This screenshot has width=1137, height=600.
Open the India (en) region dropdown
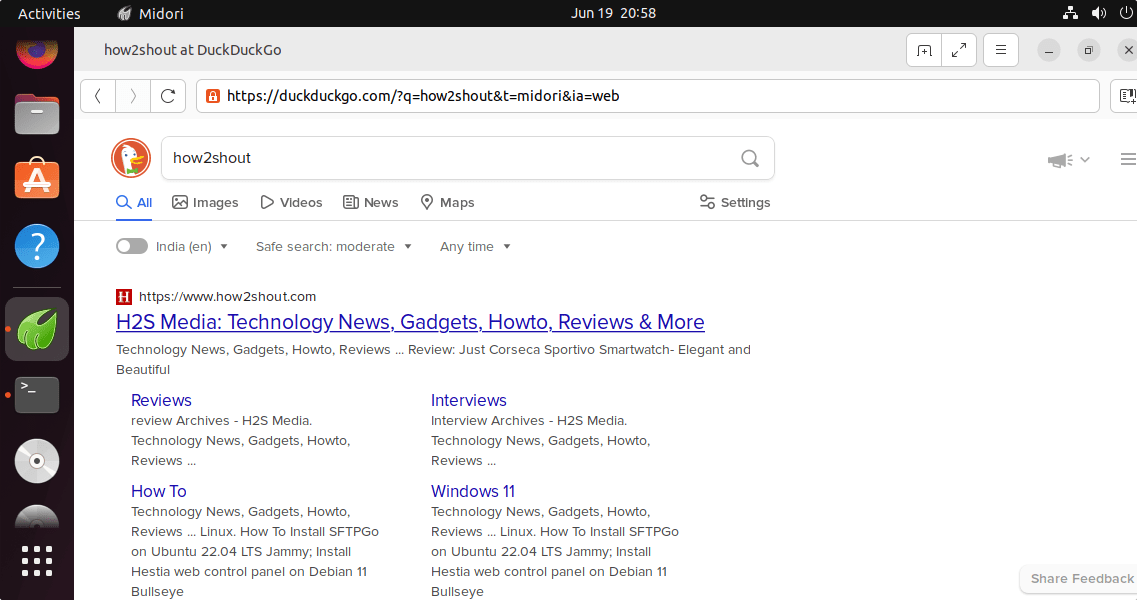(x=193, y=246)
